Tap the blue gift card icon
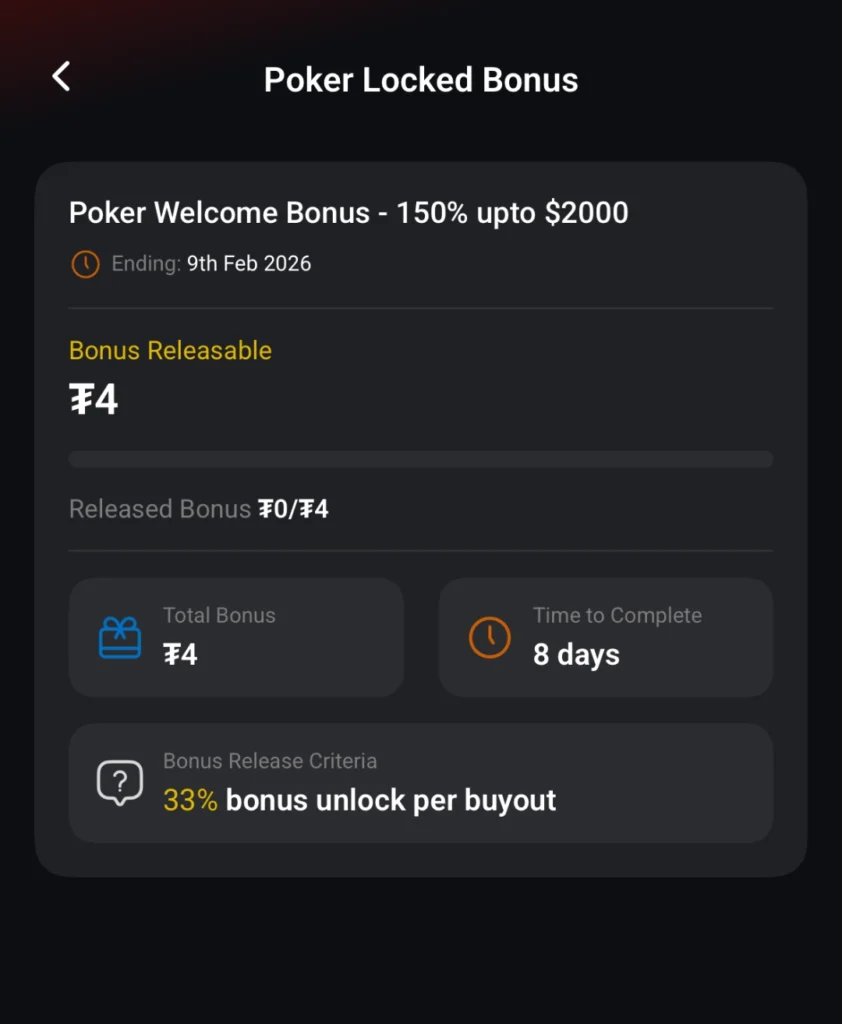 point(120,637)
